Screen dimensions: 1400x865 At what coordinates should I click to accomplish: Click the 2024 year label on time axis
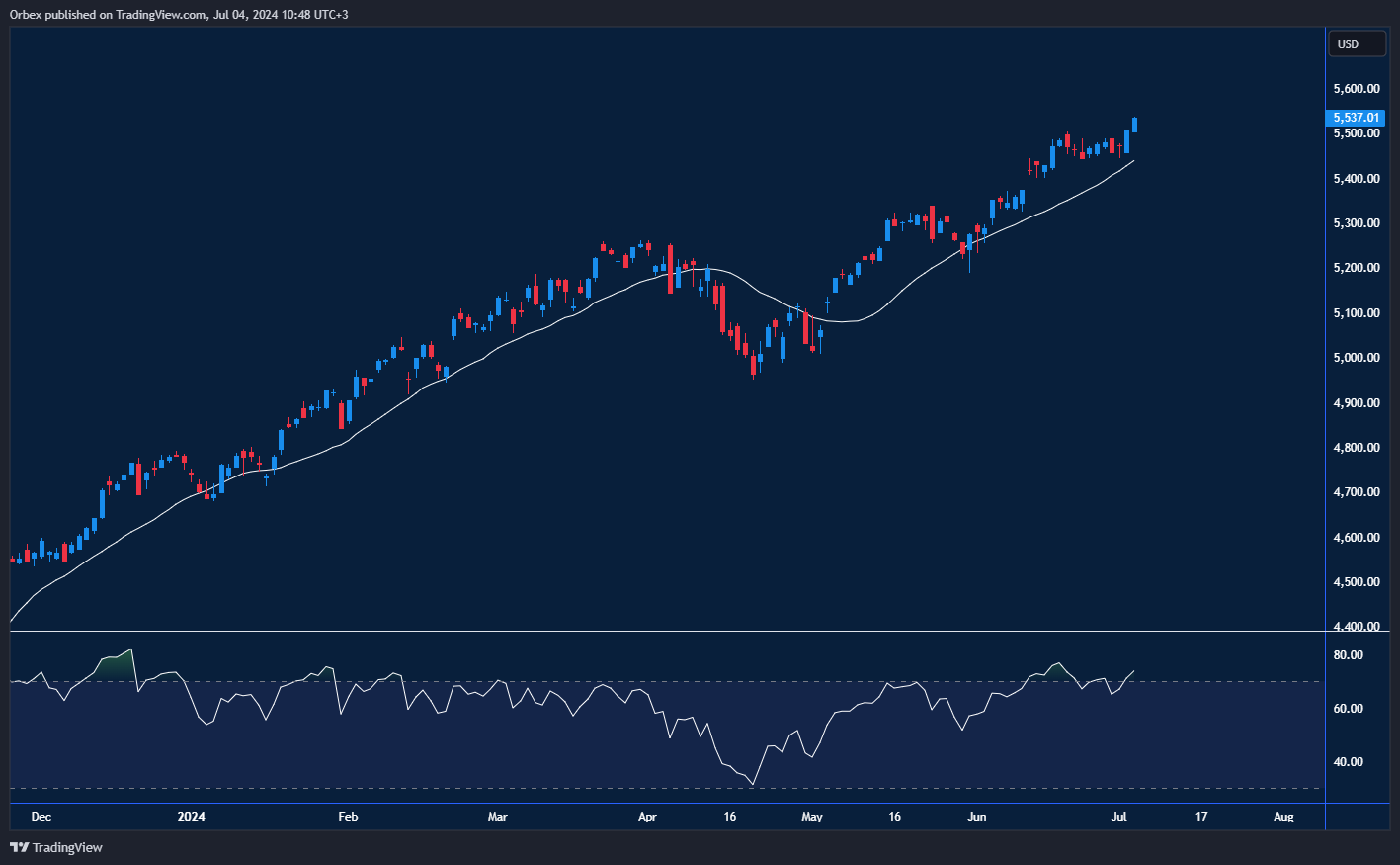191,817
